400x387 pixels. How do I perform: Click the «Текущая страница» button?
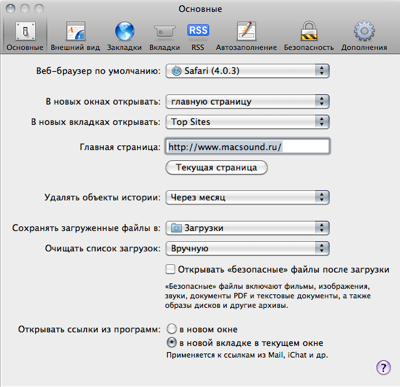click(216, 167)
